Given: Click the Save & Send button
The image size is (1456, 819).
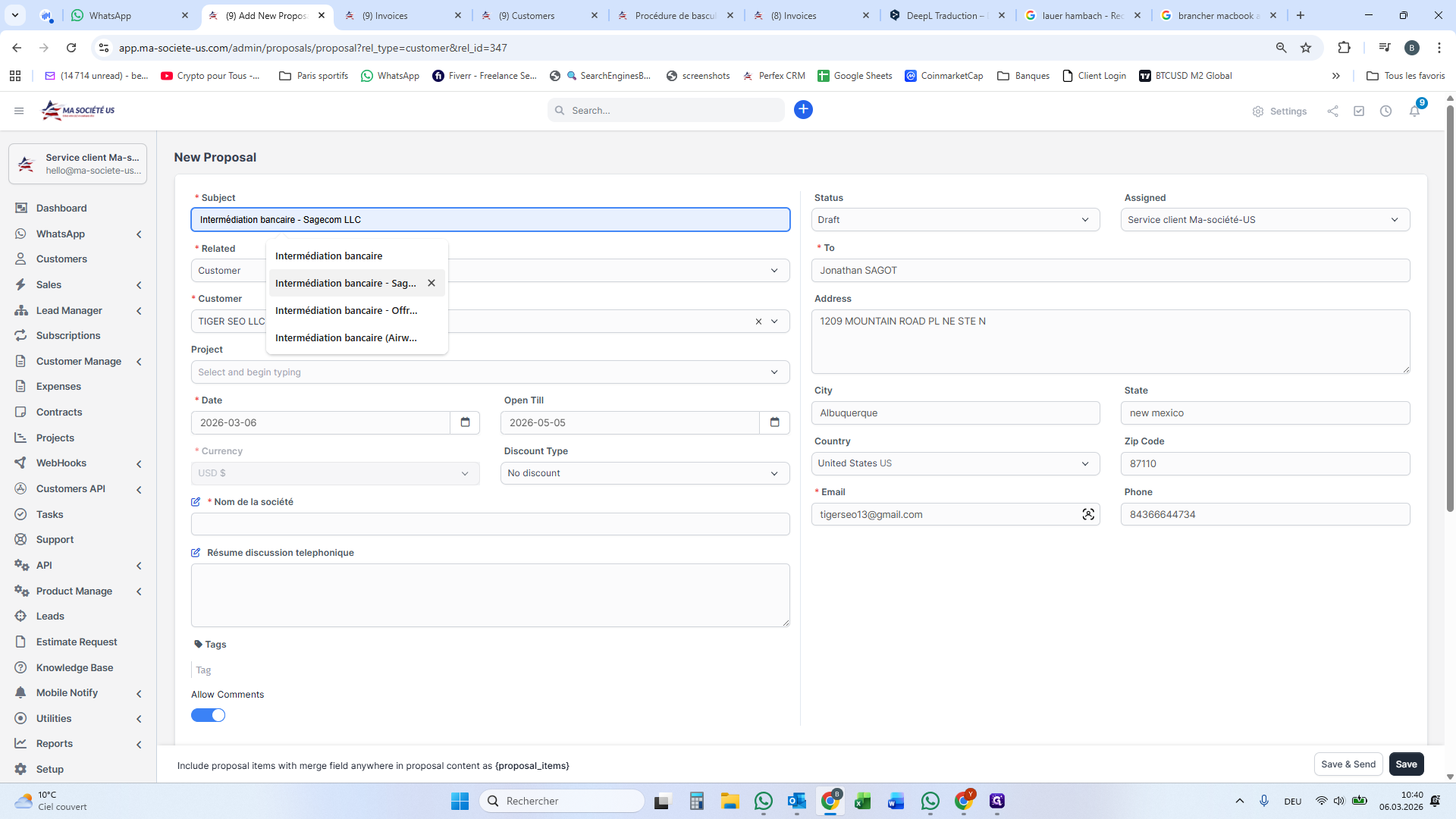Looking at the screenshot, I should [x=1348, y=764].
